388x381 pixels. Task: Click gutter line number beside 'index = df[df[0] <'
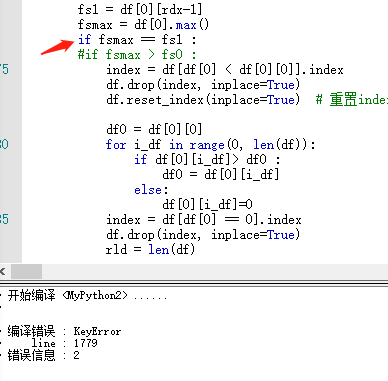point(4,70)
